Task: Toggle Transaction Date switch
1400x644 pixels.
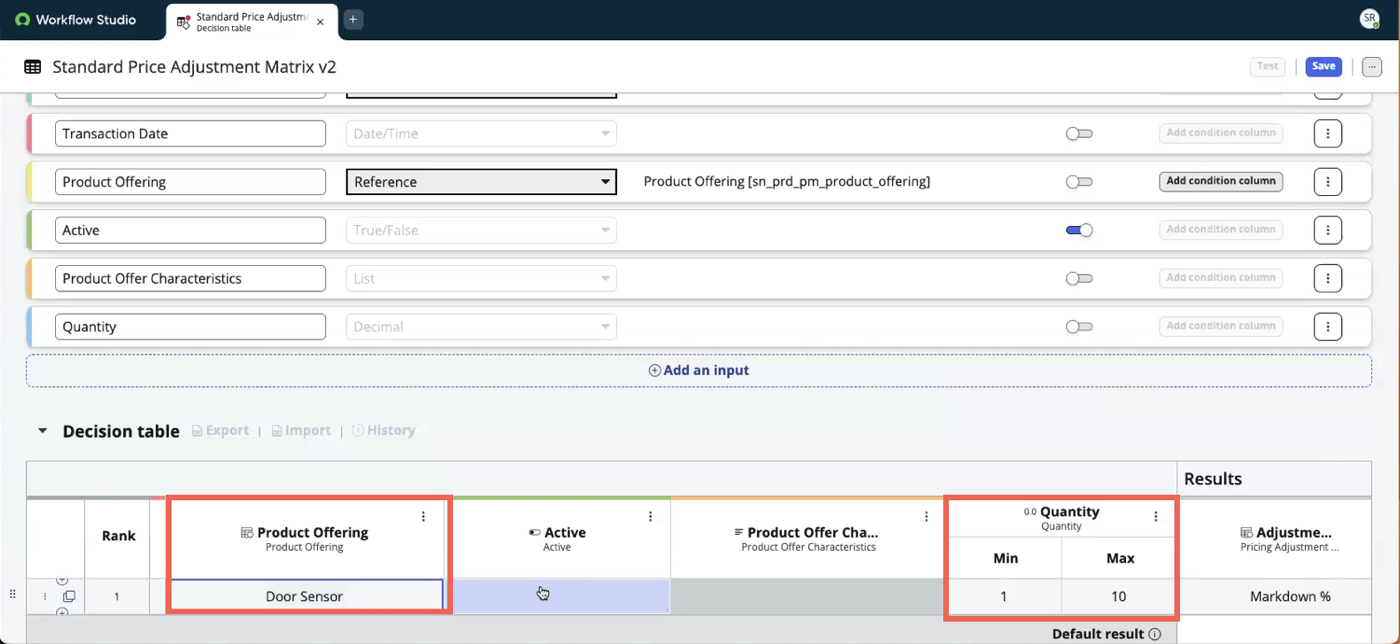Action: click(x=1079, y=133)
